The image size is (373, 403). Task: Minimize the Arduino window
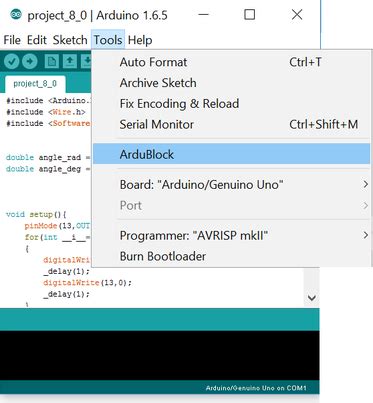pos(203,15)
